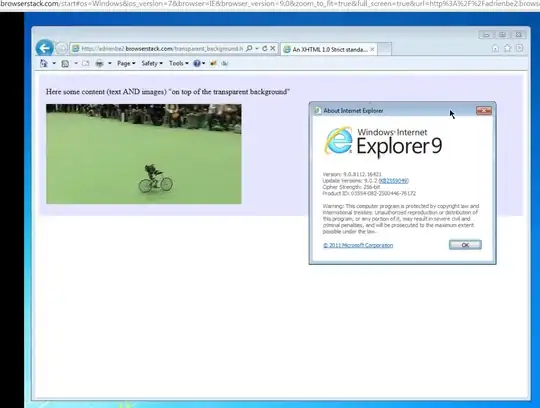This screenshot has width=540, height=408.
Task: Maximize the Internet Explorer window
Action: [502, 34]
